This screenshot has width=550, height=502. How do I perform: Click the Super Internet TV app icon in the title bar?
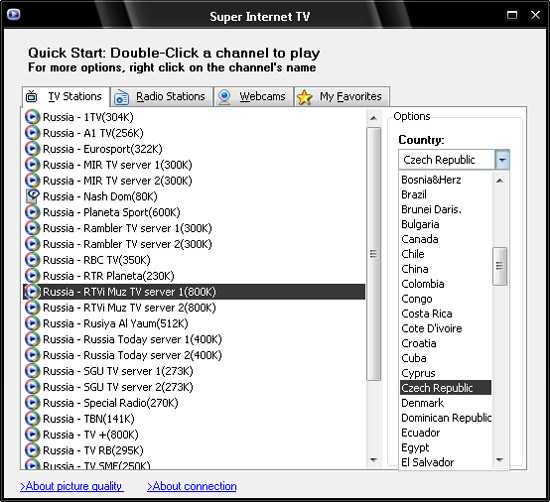(x=13, y=14)
